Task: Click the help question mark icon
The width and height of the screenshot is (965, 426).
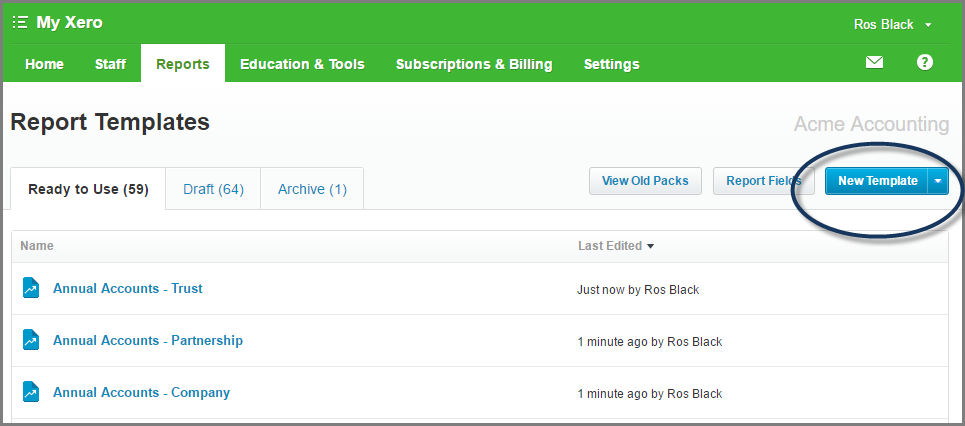Action: tap(924, 62)
